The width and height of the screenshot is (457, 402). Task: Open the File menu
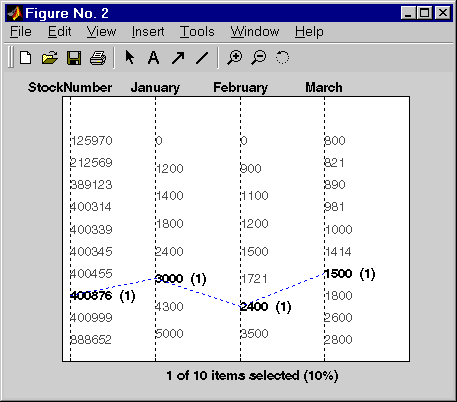(21, 32)
